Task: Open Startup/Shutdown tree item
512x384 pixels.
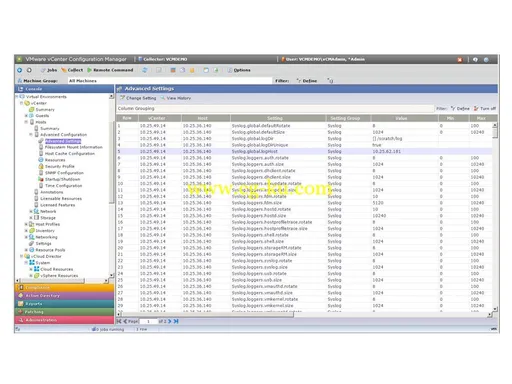Action: 62,179
